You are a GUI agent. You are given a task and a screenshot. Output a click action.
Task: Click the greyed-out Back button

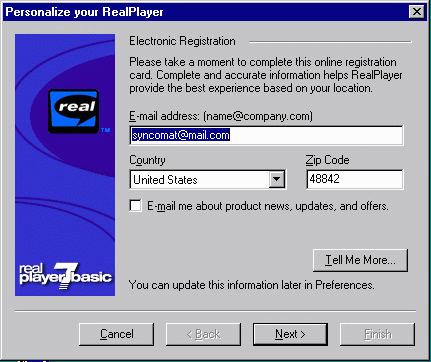pyautogui.click(x=203, y=334)
